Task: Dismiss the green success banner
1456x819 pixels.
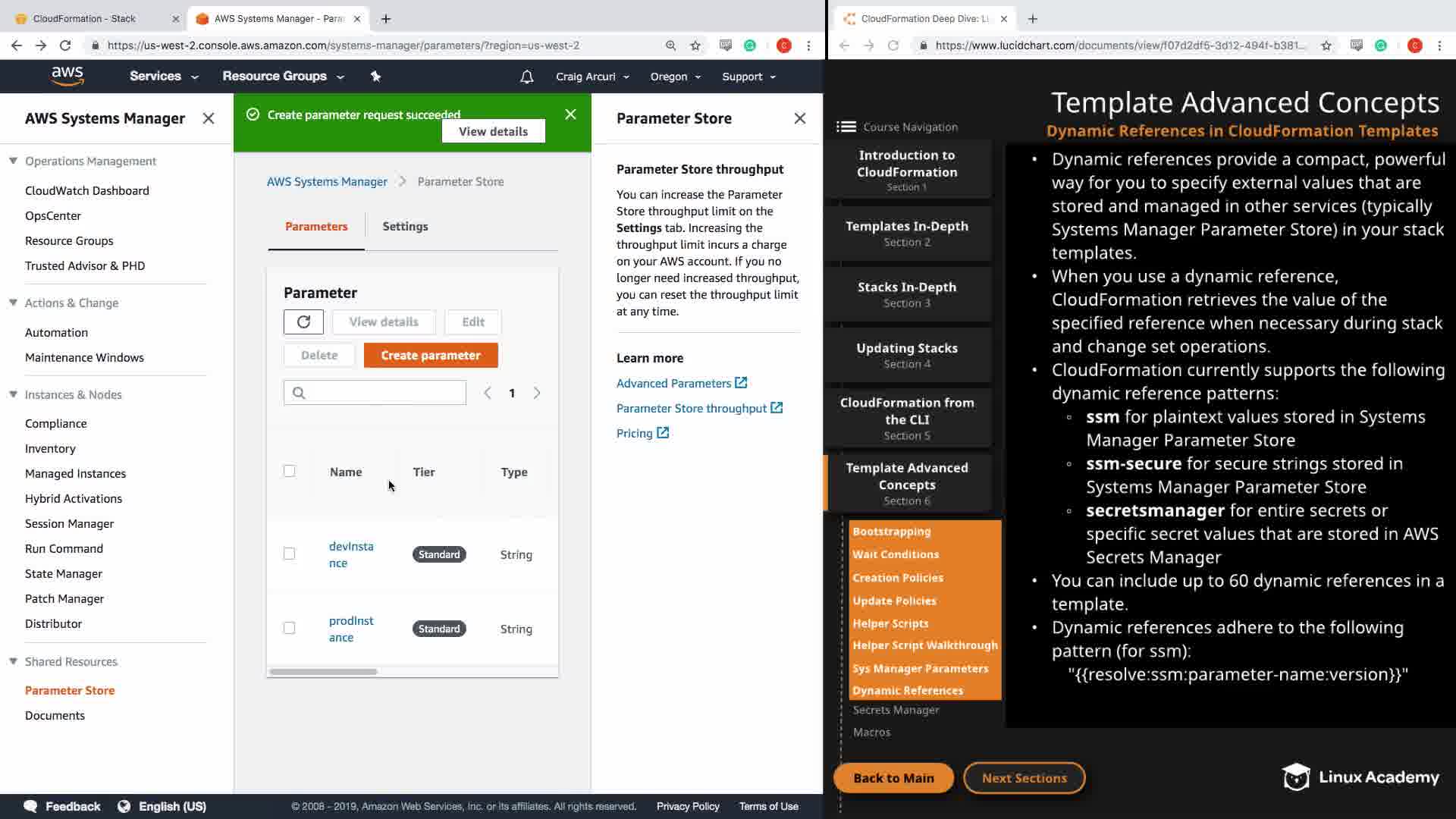Action: [x=570, y=115]
